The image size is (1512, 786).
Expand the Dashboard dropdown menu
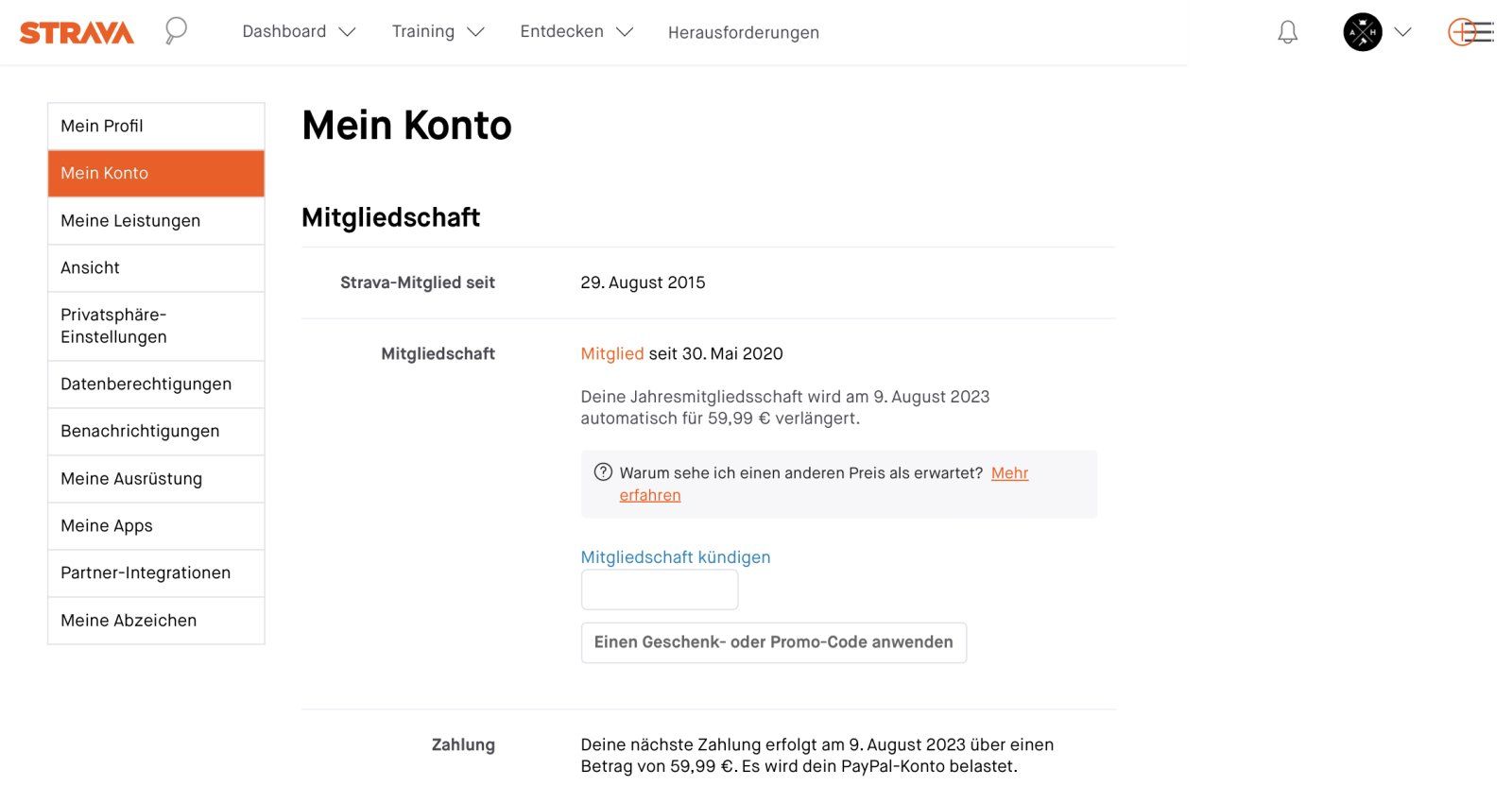click(299, 32)
